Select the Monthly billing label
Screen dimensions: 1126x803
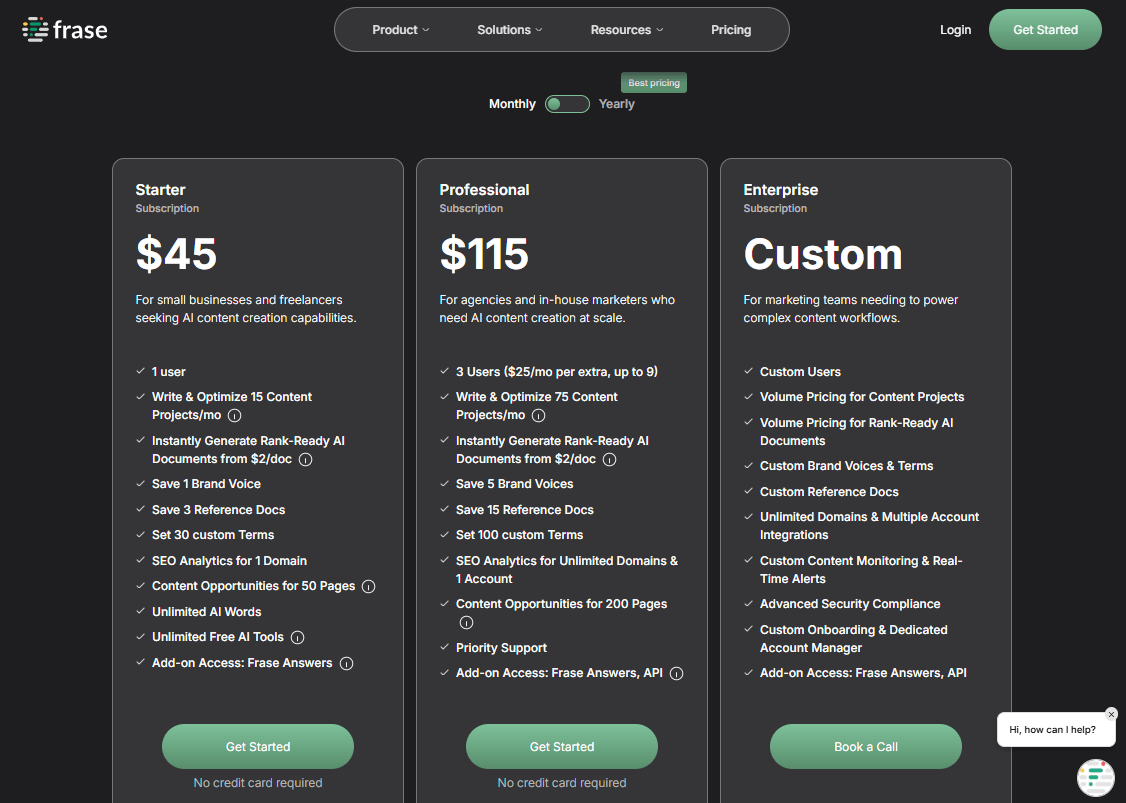tap(512, 104)
